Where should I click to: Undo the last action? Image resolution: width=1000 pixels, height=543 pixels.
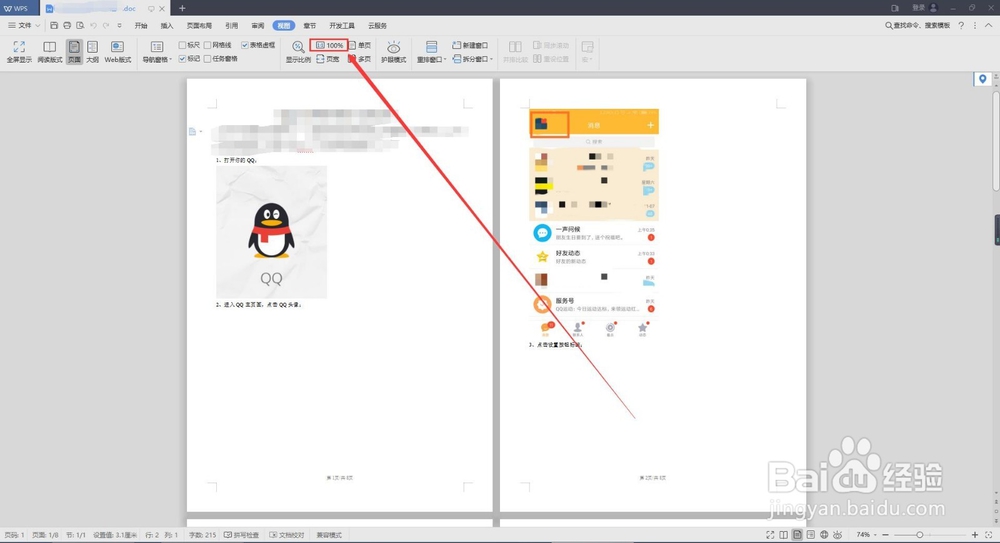[x=93, y=26]
